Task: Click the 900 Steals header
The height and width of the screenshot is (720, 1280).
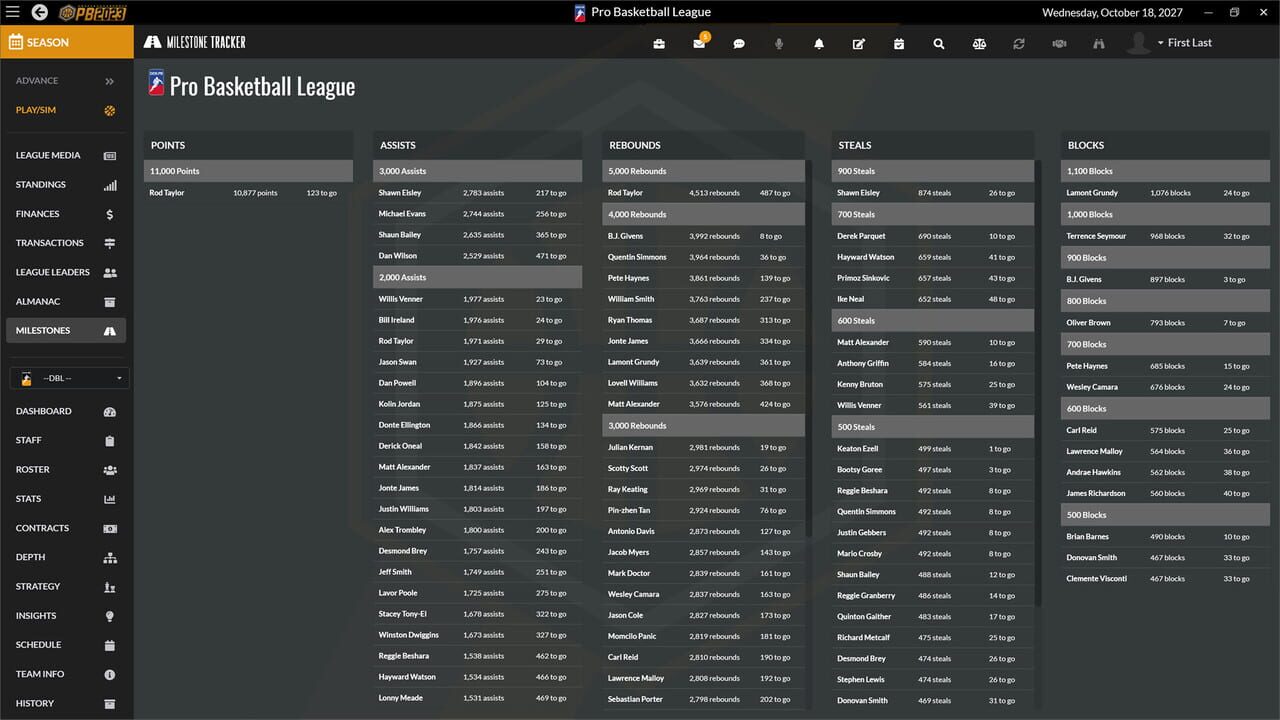Action: (933, 171)
